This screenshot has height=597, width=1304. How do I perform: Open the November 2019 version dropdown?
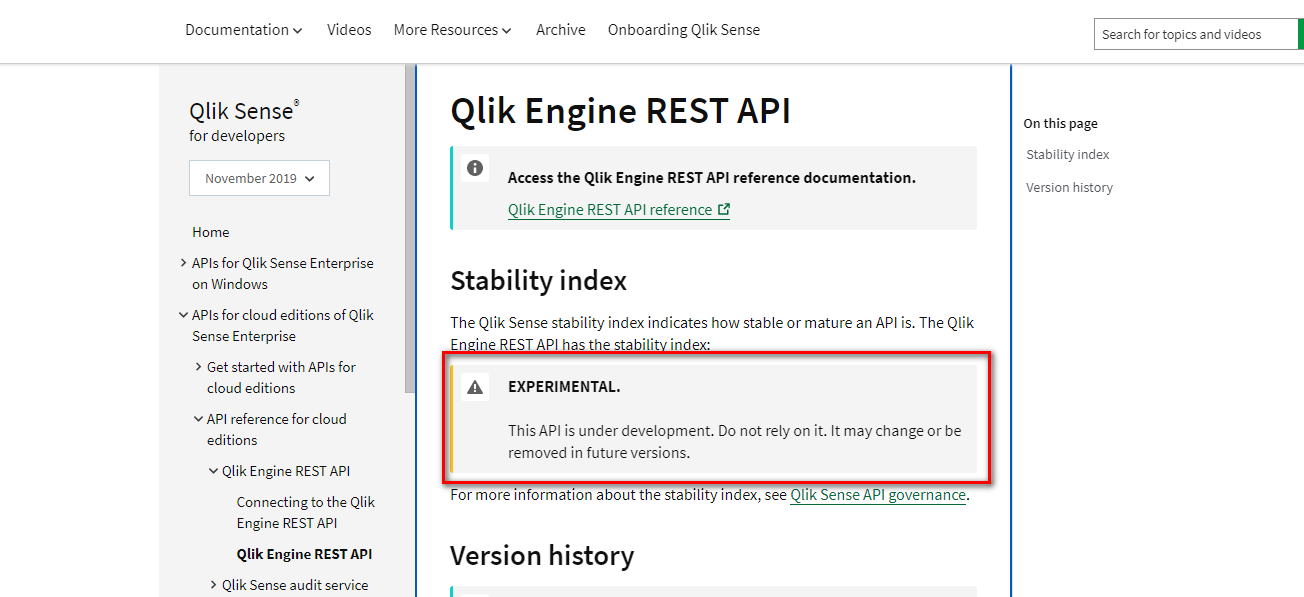coord(259,178)
